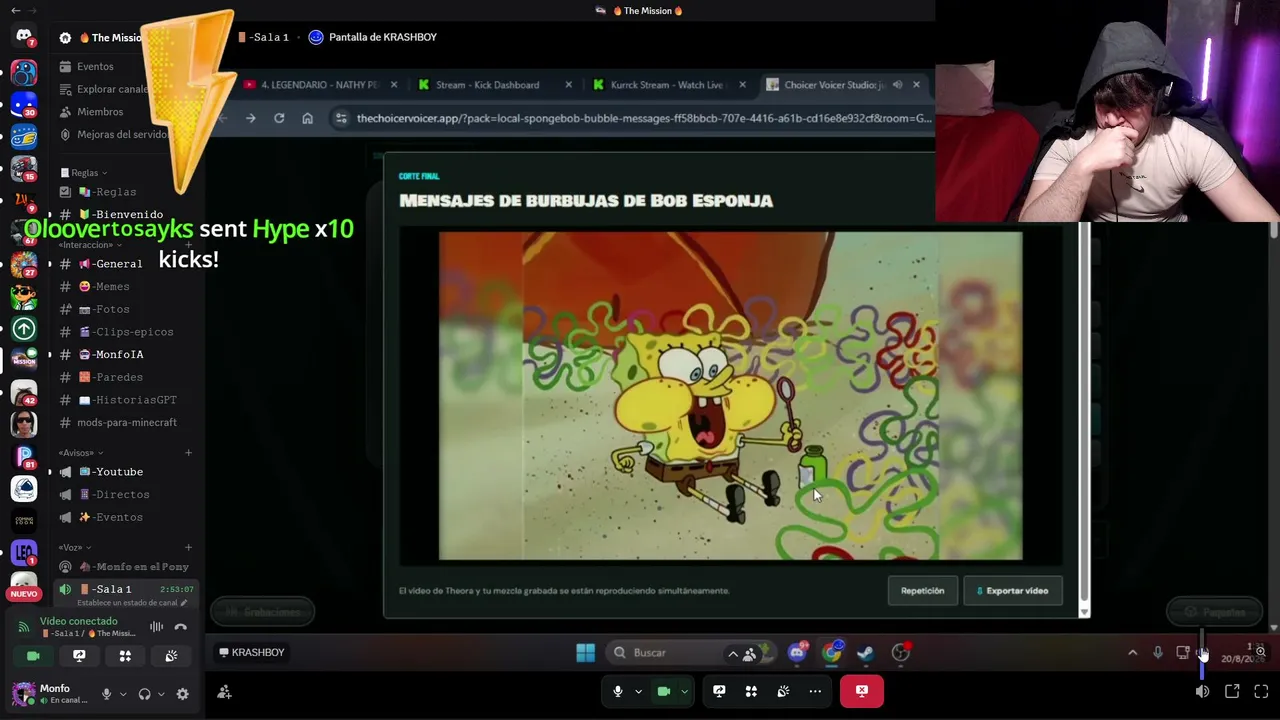
Task: Open microphone device menu in call bar
Action: pyautogui.click(x=638, y=691)
